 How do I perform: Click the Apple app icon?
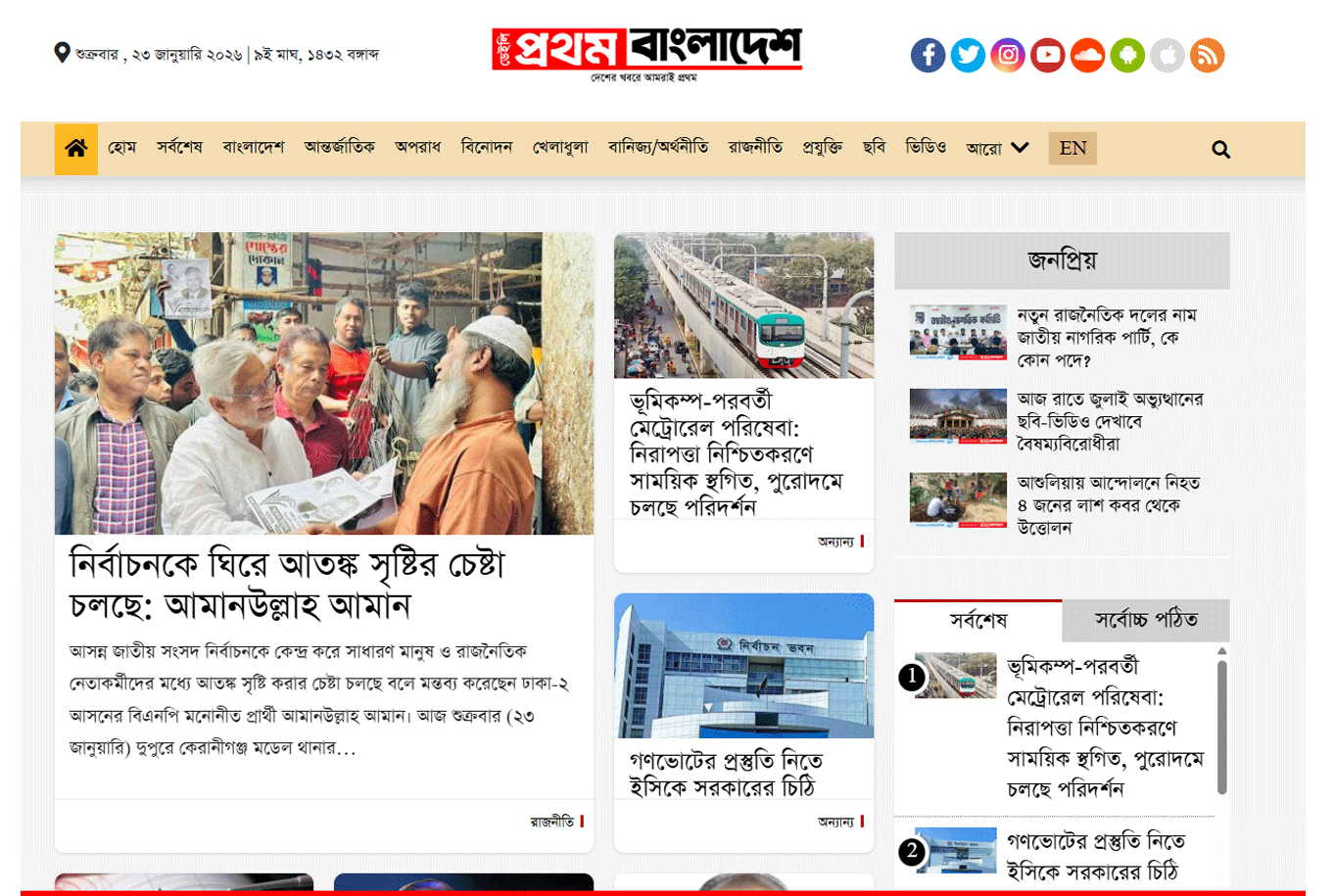(x=1167, y=55)
